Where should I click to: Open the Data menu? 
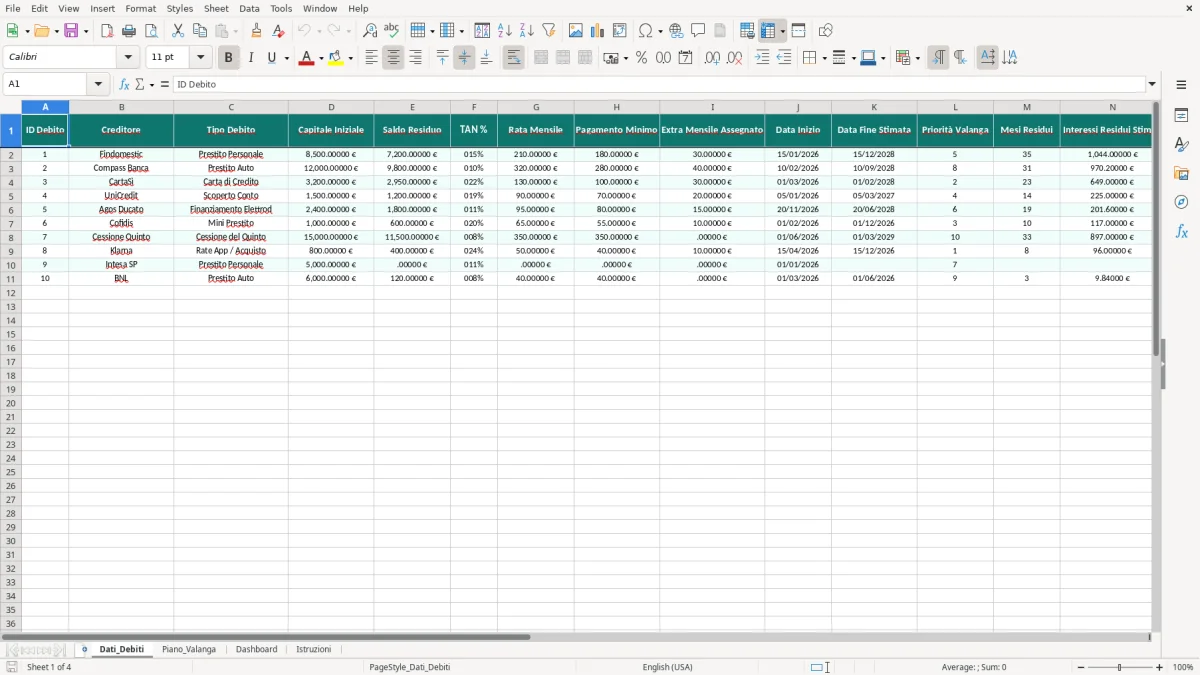point(249,8)
